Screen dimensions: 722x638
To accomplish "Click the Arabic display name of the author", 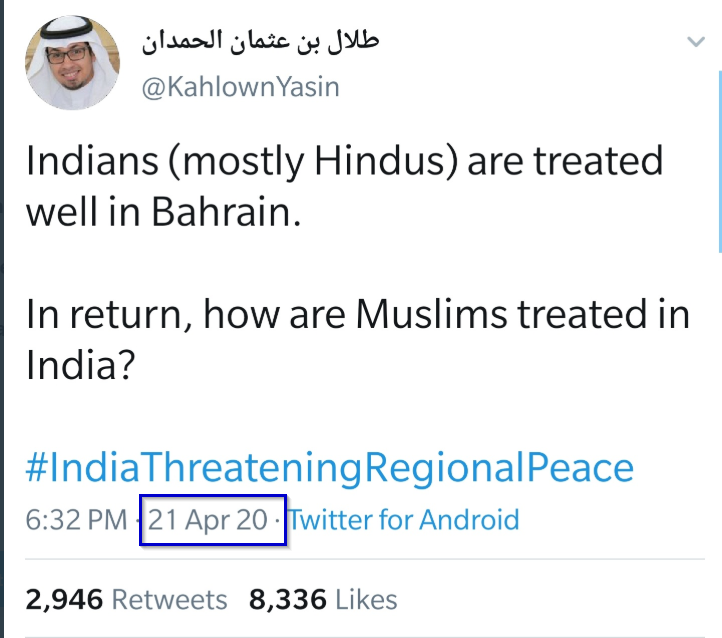I will click(x=261, y=41).
